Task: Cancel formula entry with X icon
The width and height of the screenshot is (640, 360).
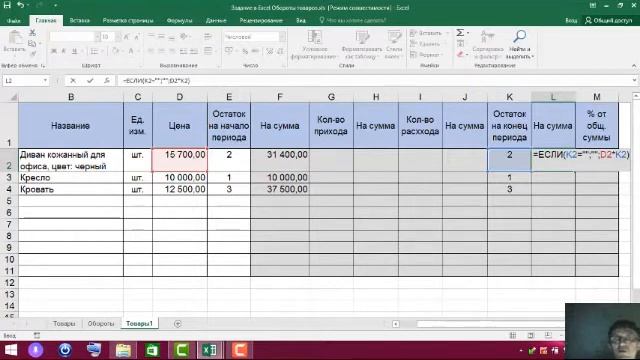Action: click(73, 80)
